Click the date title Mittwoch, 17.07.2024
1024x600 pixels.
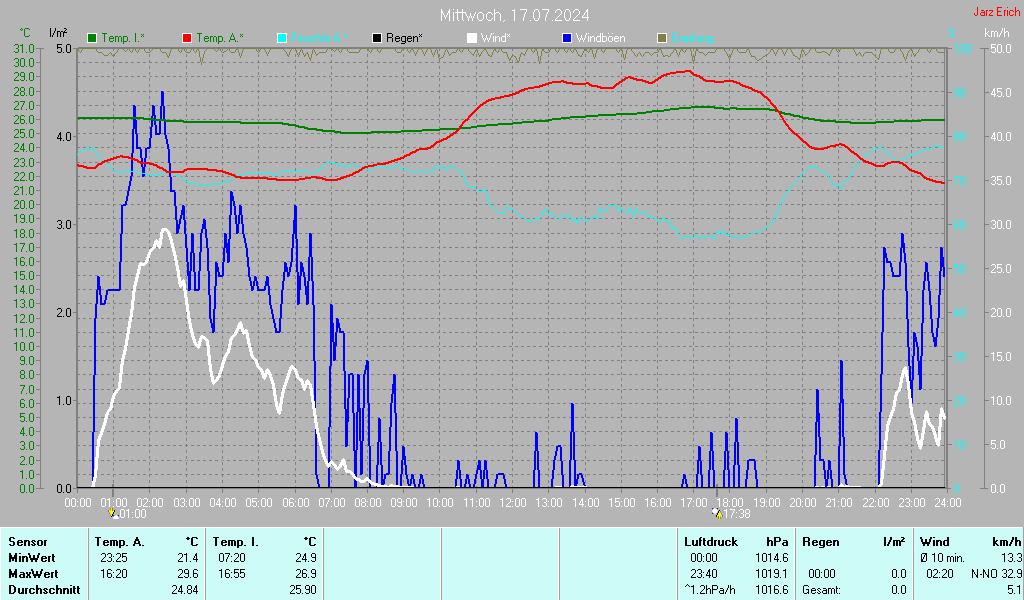pos(514,15)
